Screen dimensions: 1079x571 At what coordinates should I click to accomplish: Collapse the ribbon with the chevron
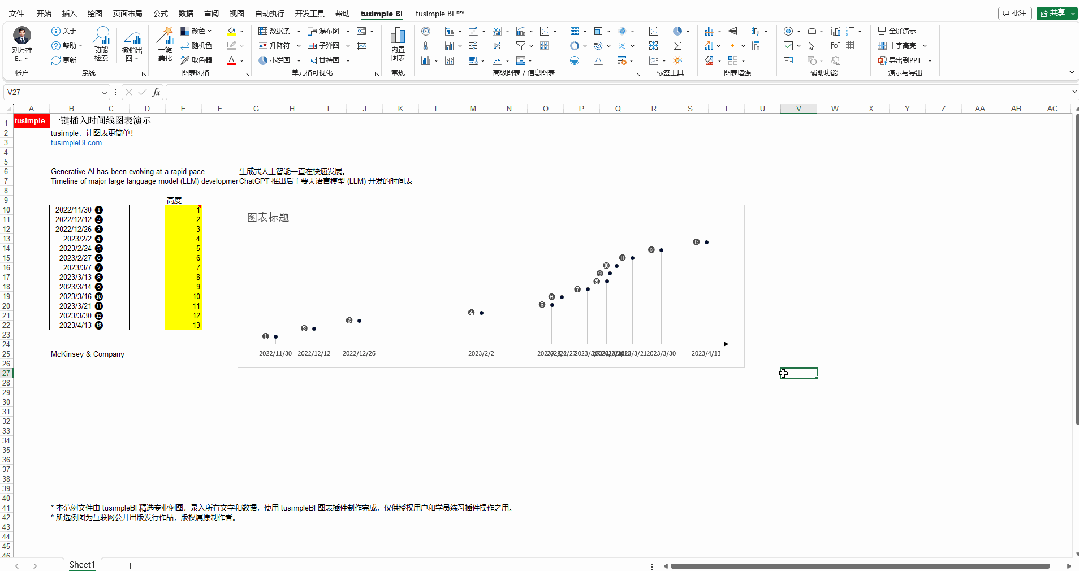[1071, 72]
